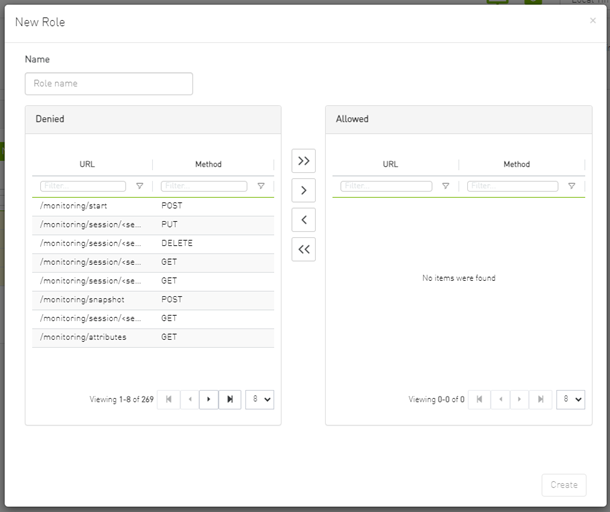
Task: Open Method filter options in Allowed table
Action: (571, 186)
